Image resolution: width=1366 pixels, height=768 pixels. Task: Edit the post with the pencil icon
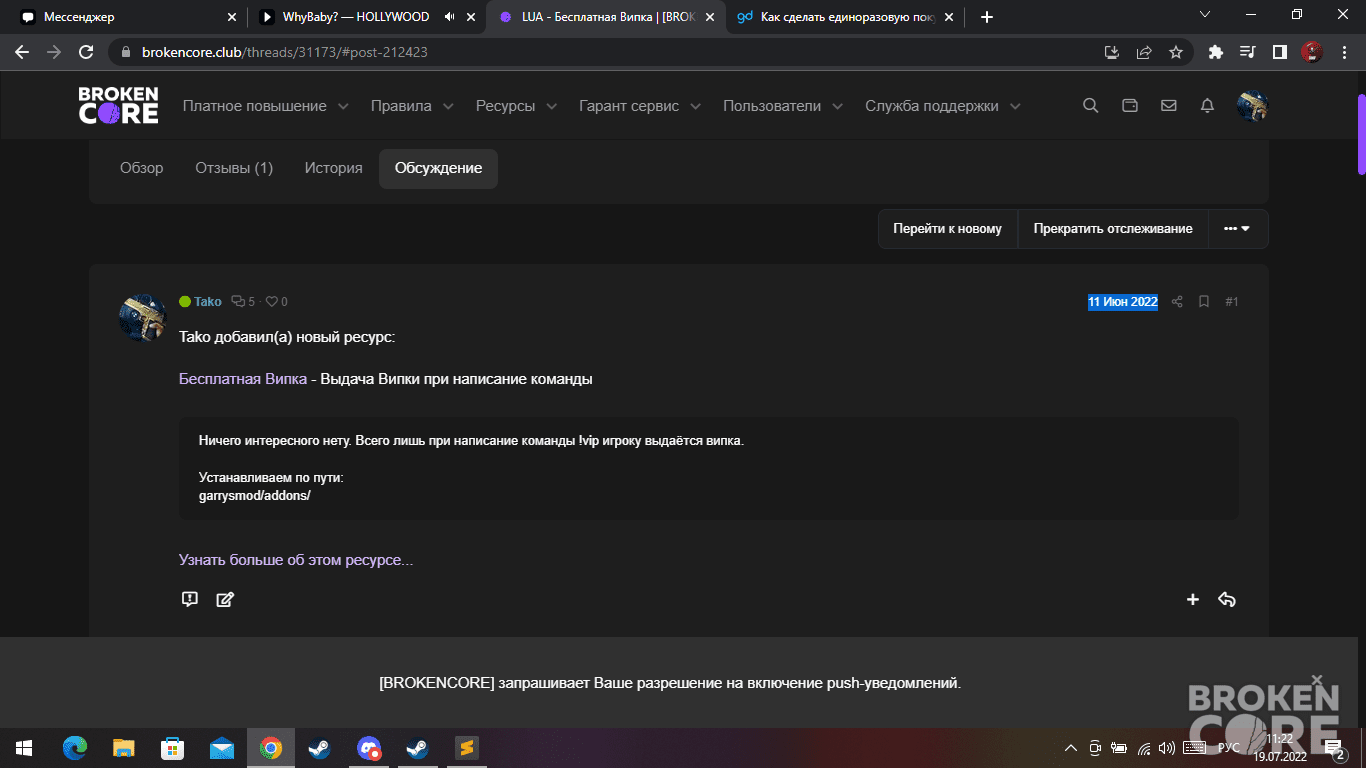(225, 599)
